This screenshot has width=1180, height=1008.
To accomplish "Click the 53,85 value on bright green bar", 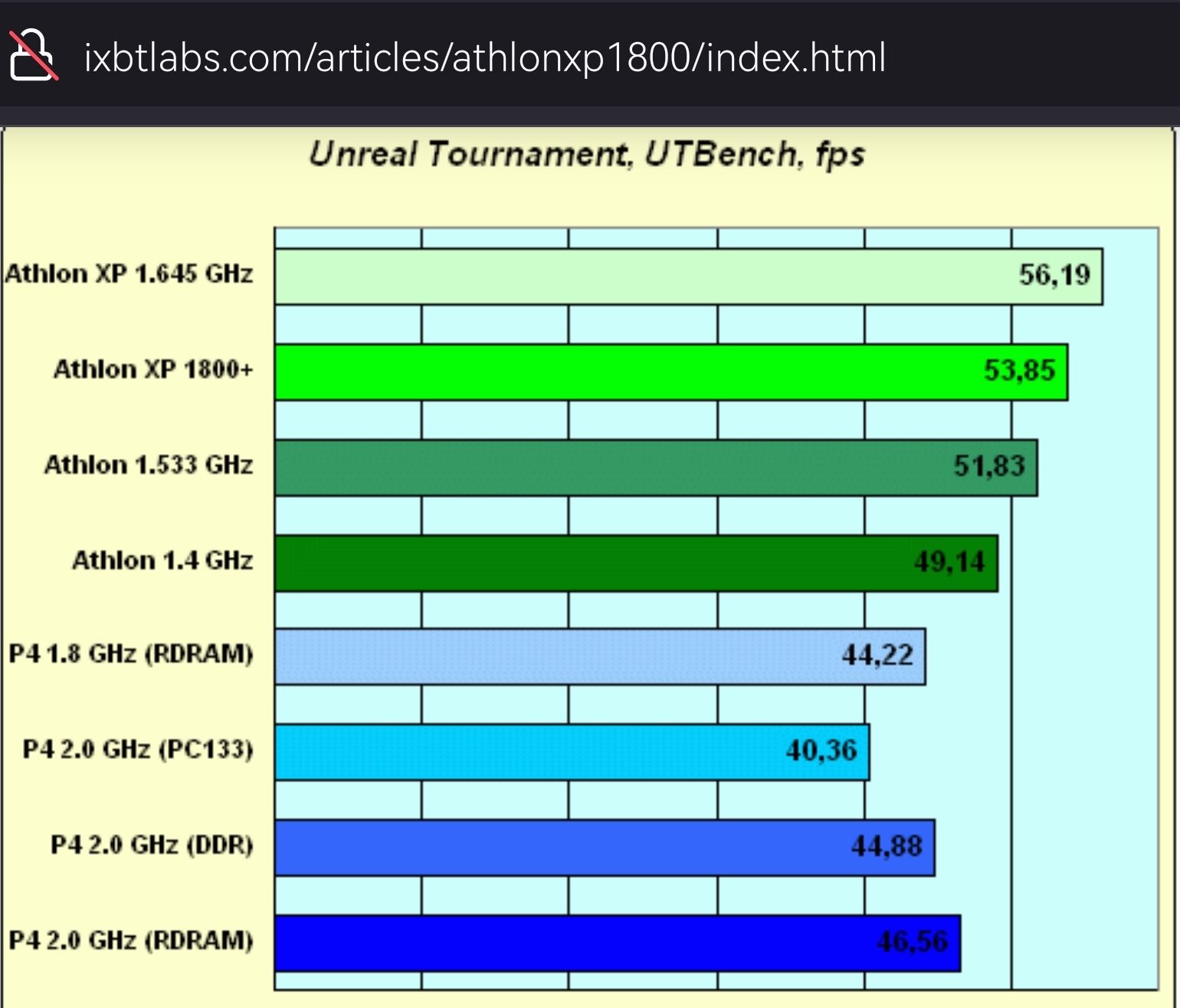I will coord(1020,371).
